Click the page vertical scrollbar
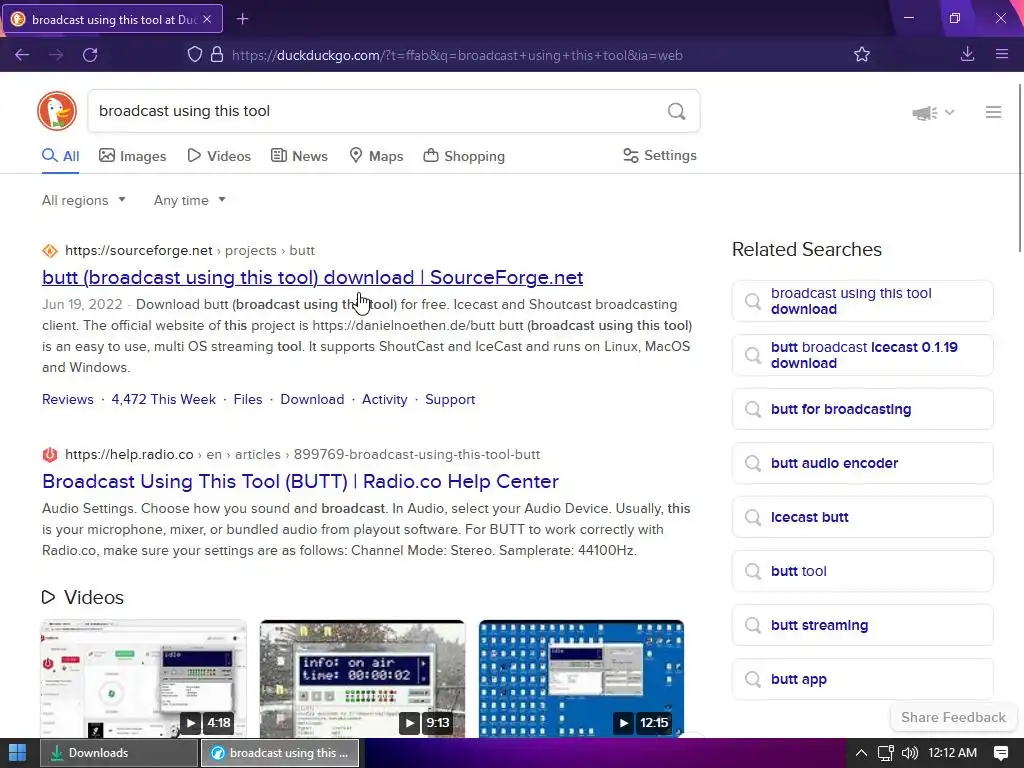1024x768 pixels. click(x=1020, y=167)
